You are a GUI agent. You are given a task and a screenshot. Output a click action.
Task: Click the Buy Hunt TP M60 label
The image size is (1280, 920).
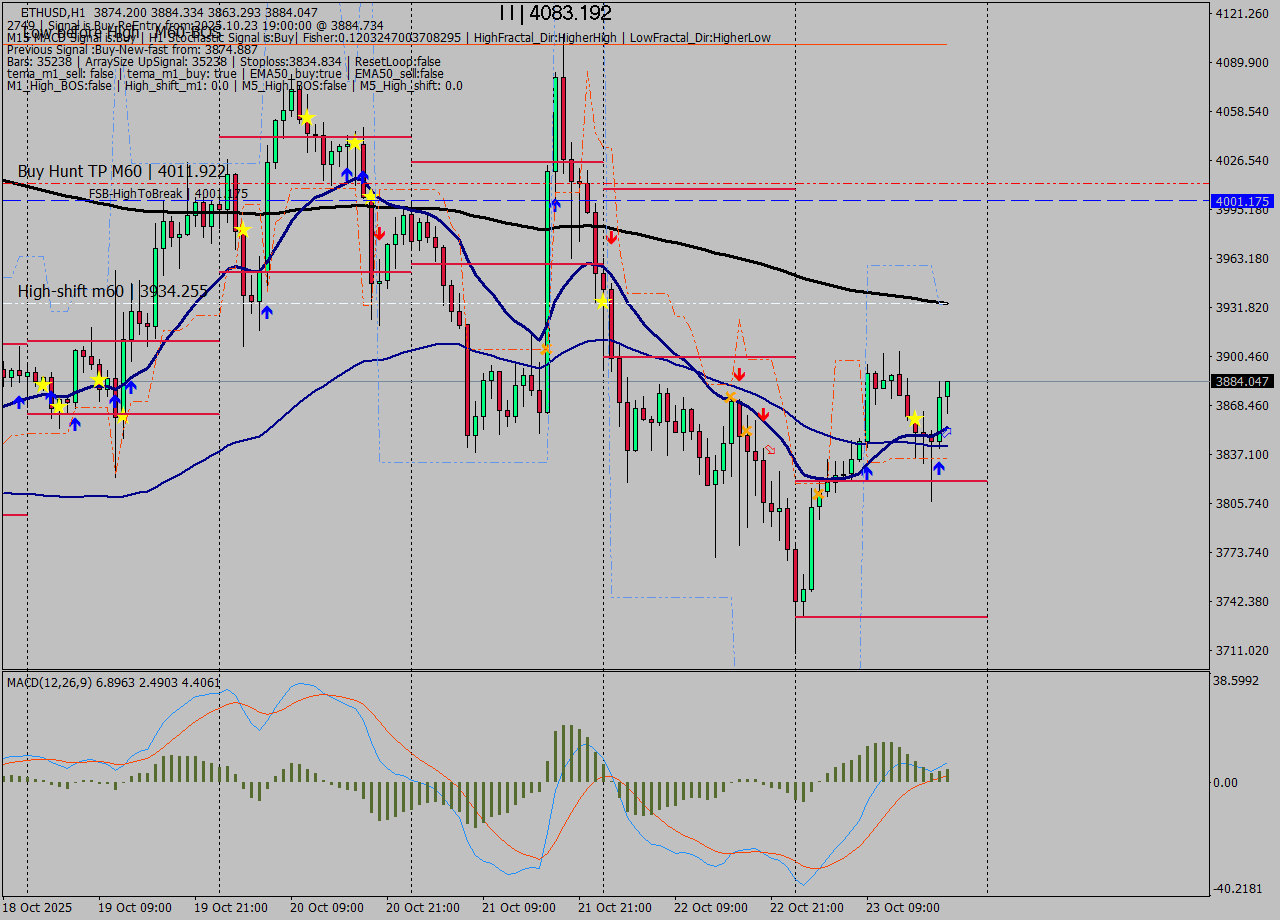[121, 172]
